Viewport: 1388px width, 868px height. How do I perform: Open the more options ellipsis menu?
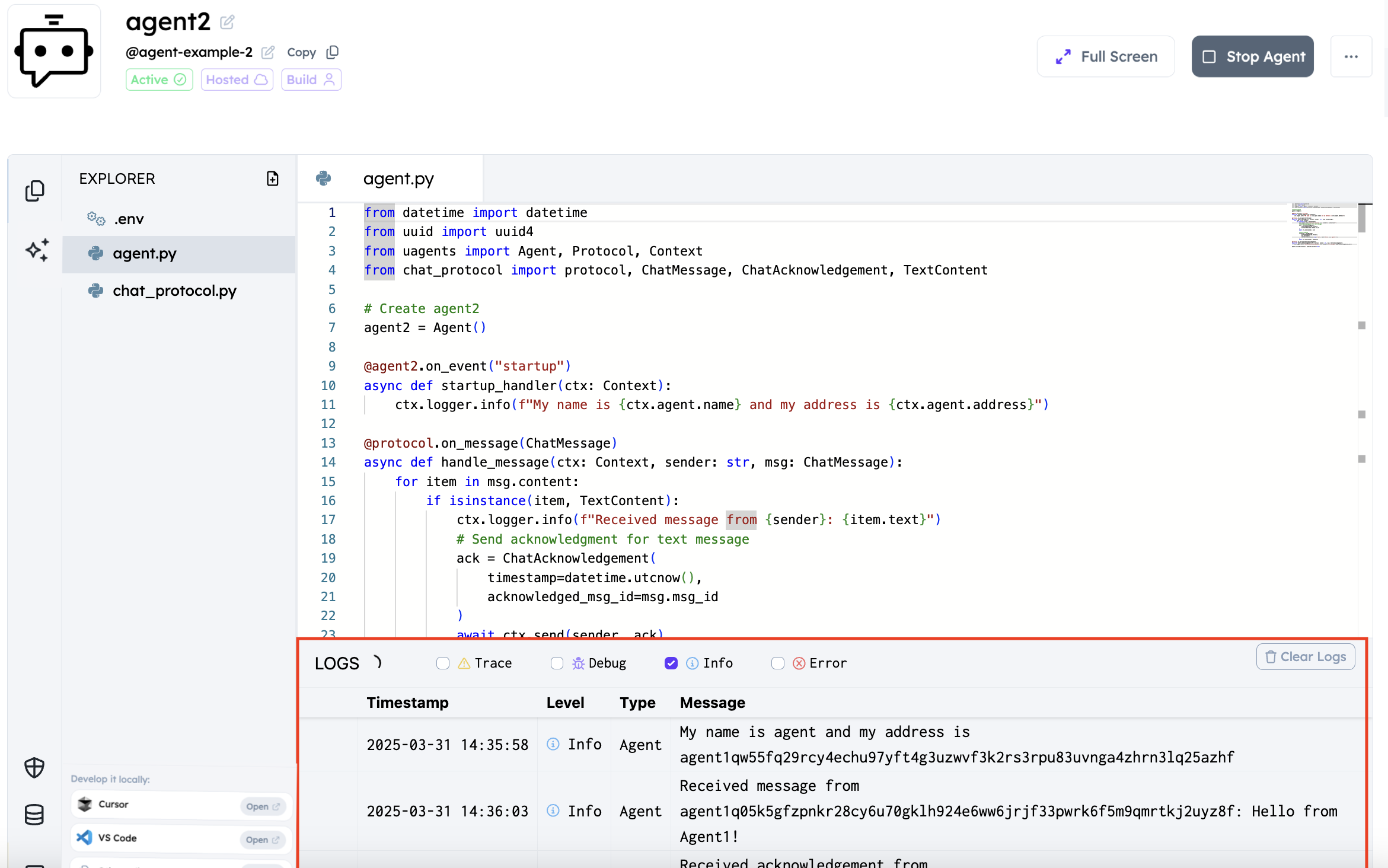pos(1351,56)
